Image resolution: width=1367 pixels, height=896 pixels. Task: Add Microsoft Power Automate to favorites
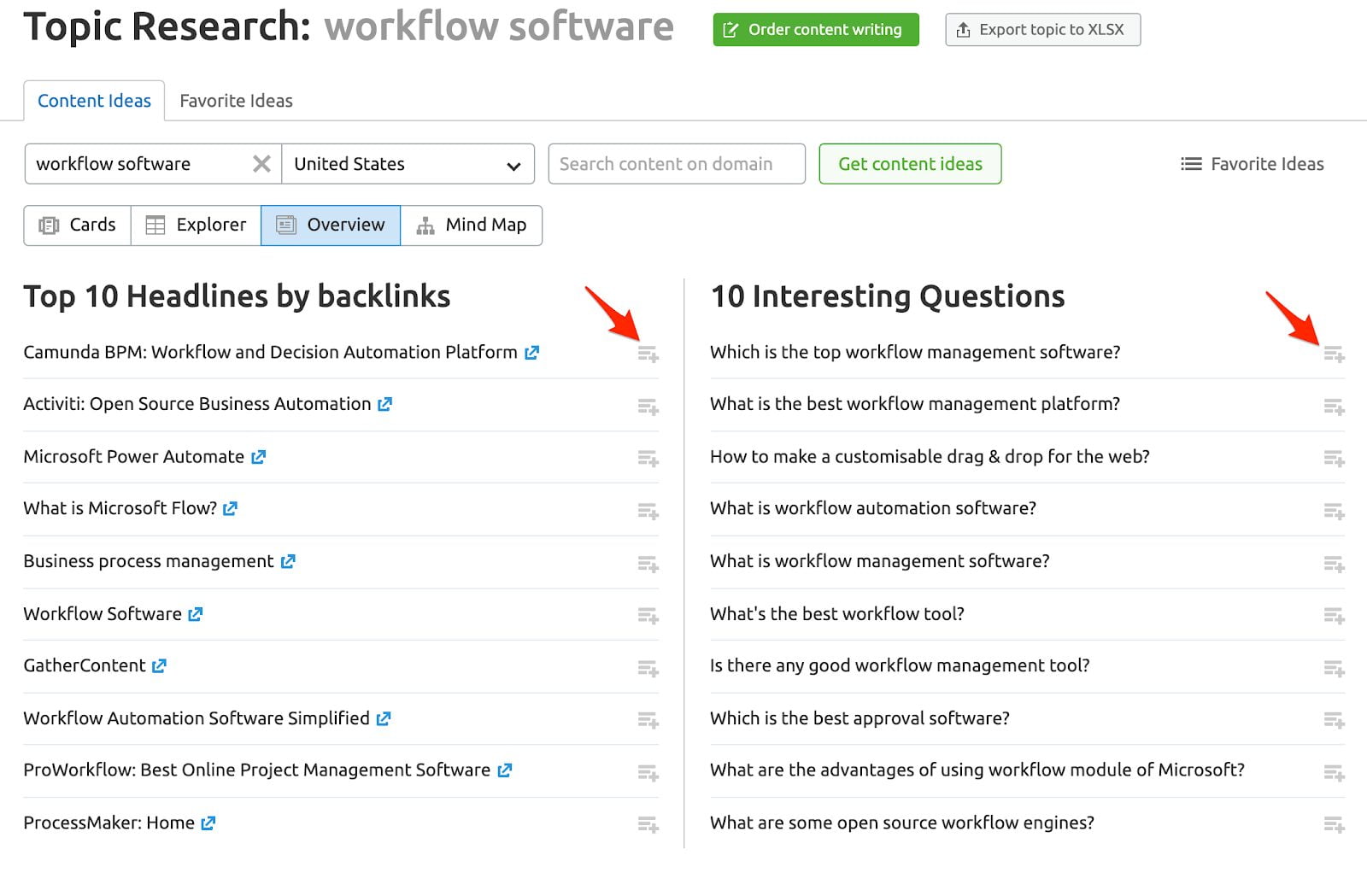tap(648, 459)
